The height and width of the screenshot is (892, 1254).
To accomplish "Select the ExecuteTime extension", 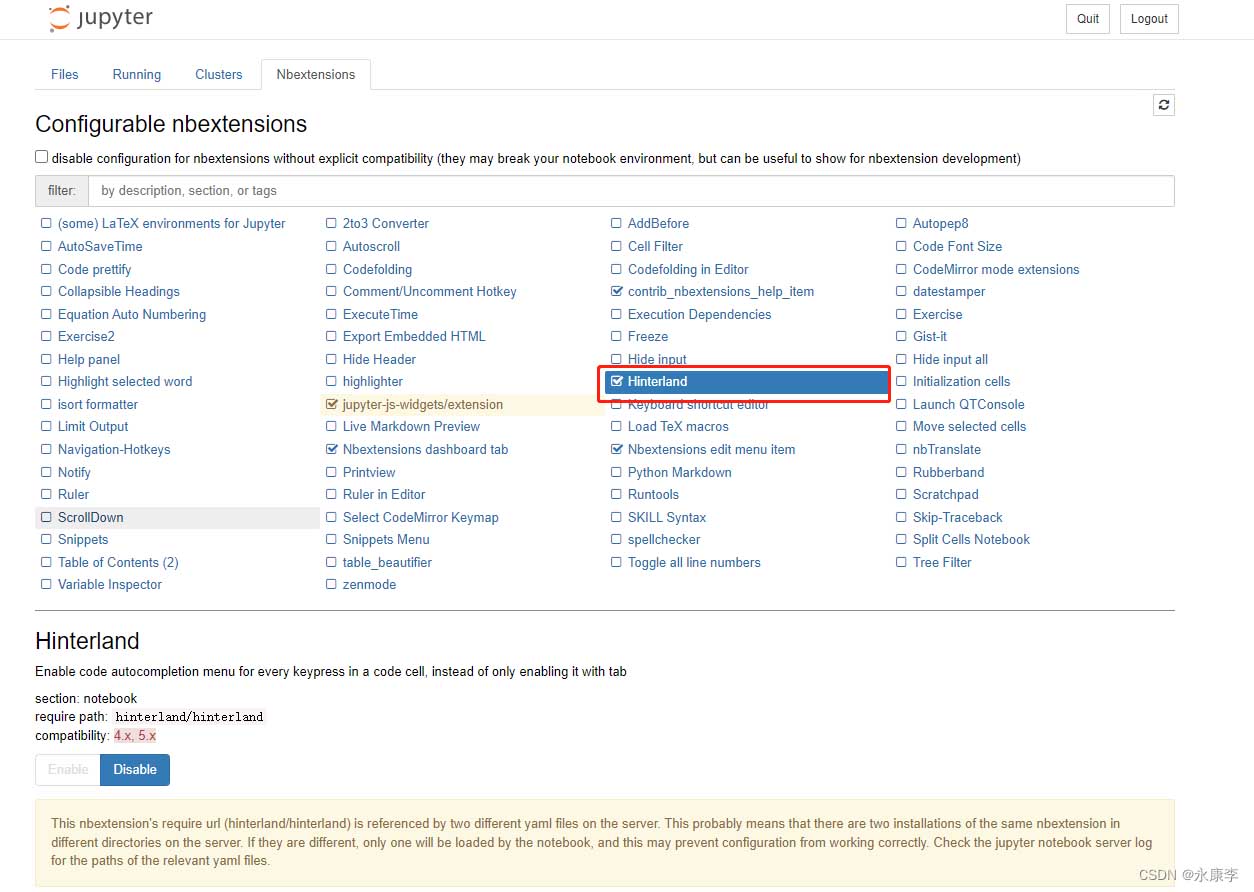I will (x=380, y=315).
